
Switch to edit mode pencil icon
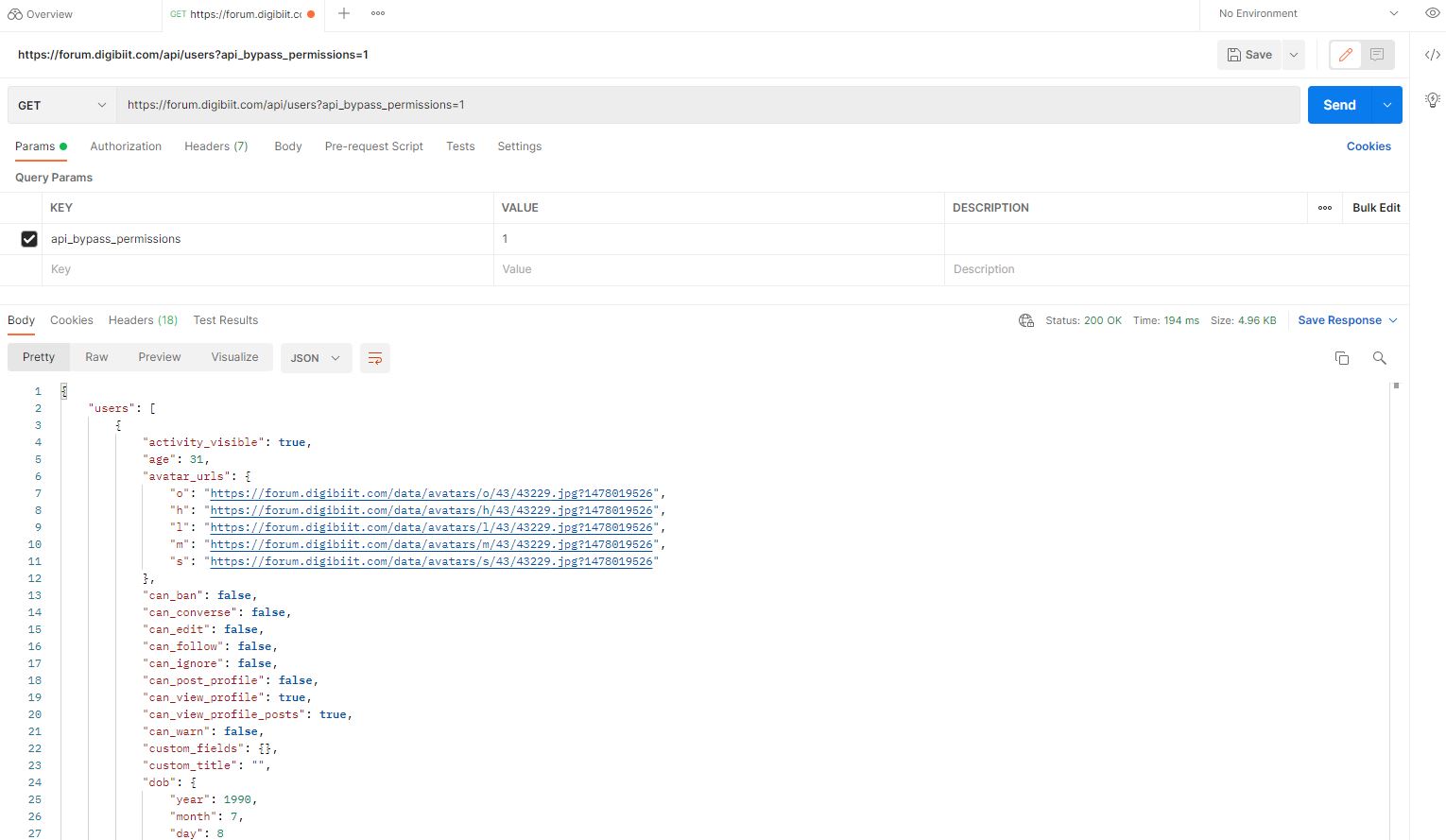point(1346,55)
